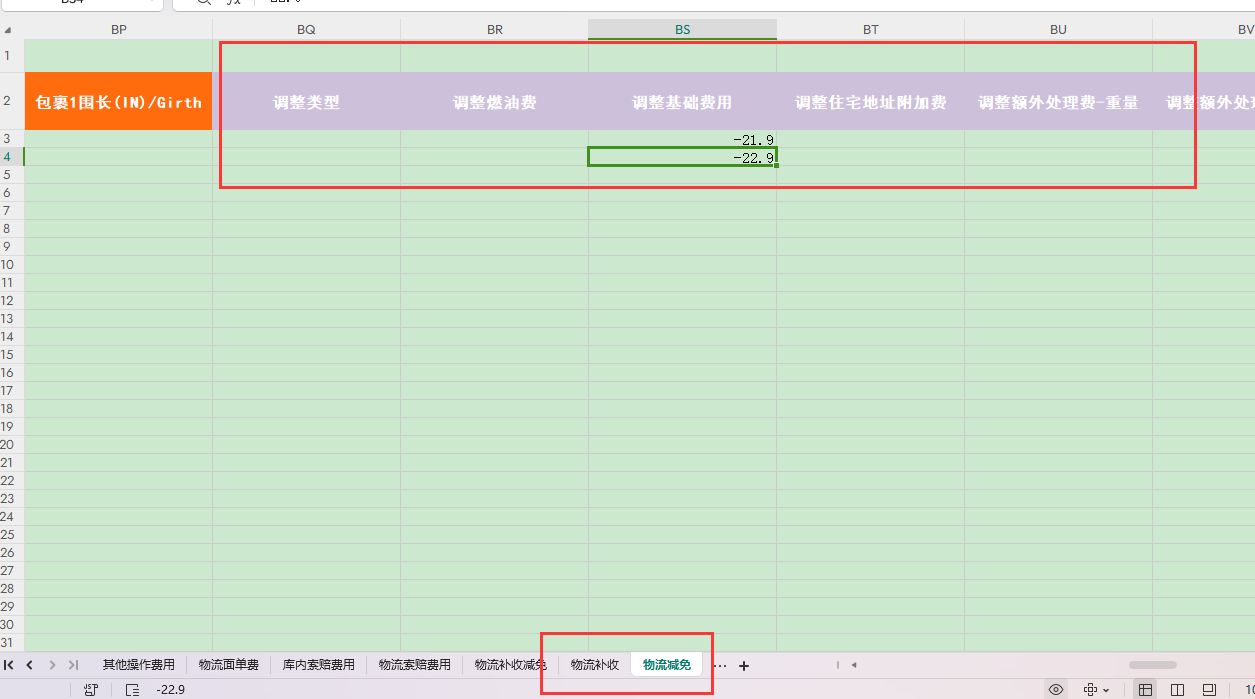Select the cell containing -21.9
The width and height of the screenshot is (1255, 699).
(682, 139)
